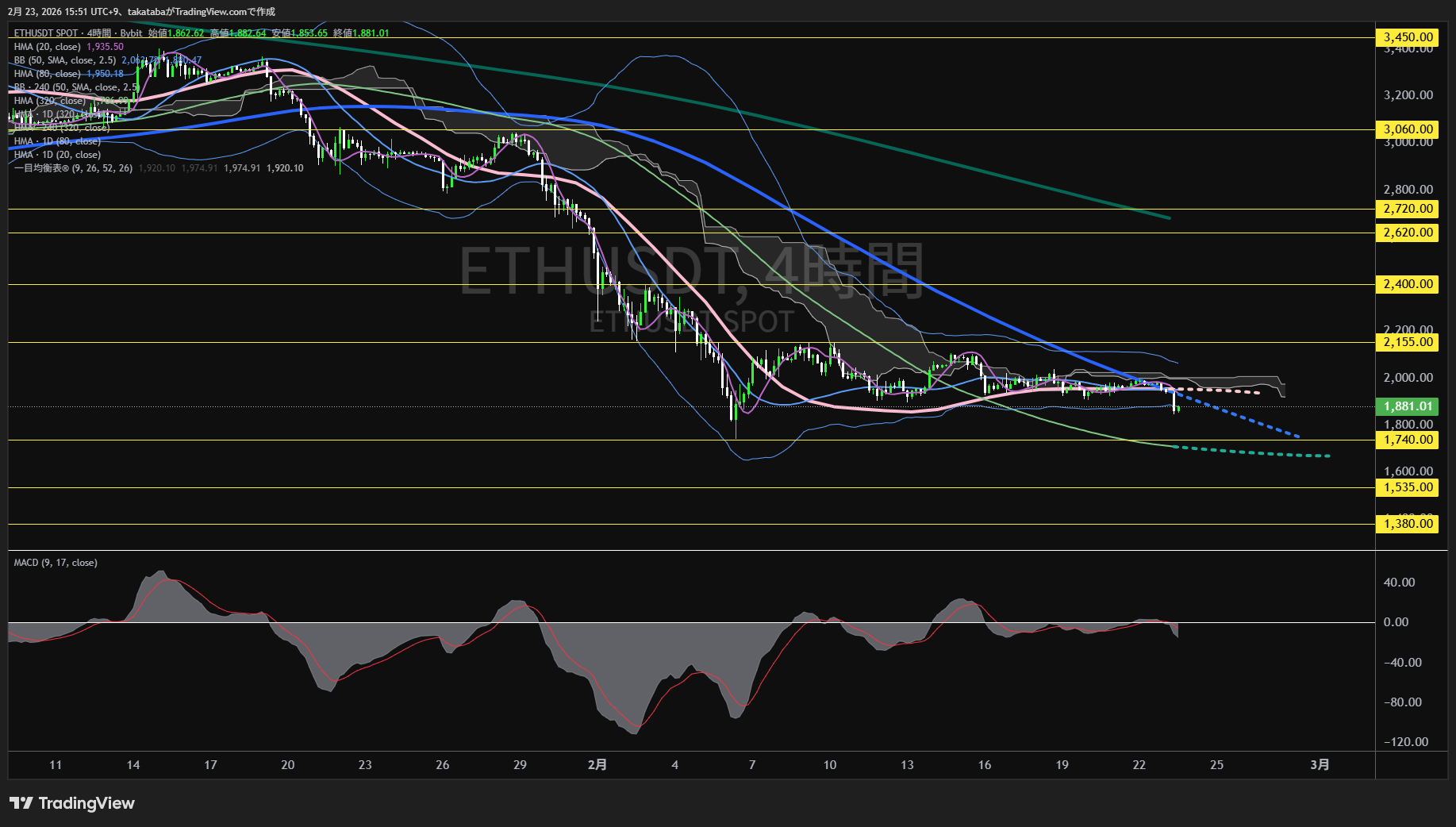Select the BB (50, SMA, close, 2.5) legend
The width and height of the screenshot is (1456, 827).
65,60
